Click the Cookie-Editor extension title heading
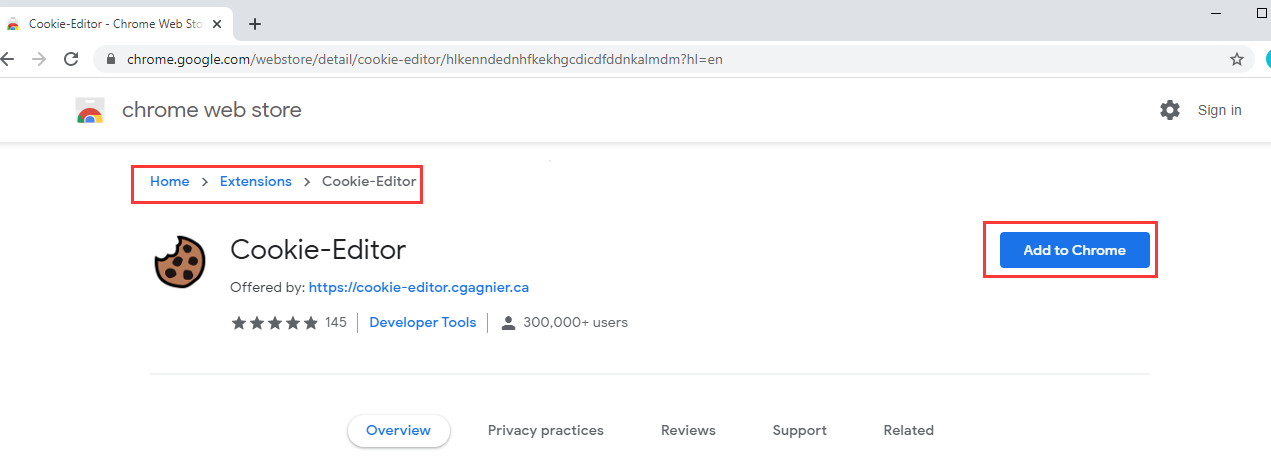The image size is (1271, 462). pyautogui.click(x=318, y=249)
